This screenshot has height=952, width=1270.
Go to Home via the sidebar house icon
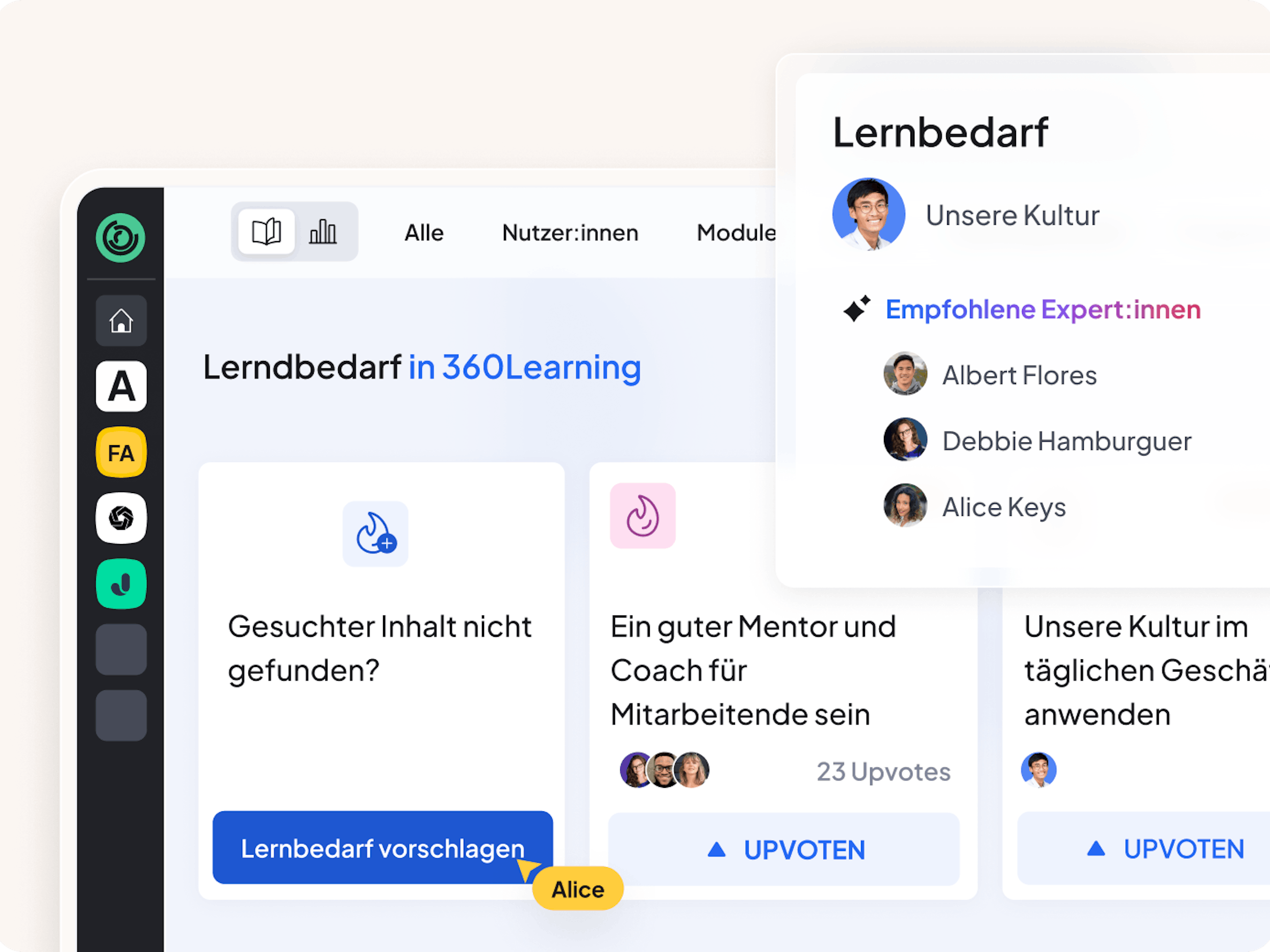(x=120, y=320)
